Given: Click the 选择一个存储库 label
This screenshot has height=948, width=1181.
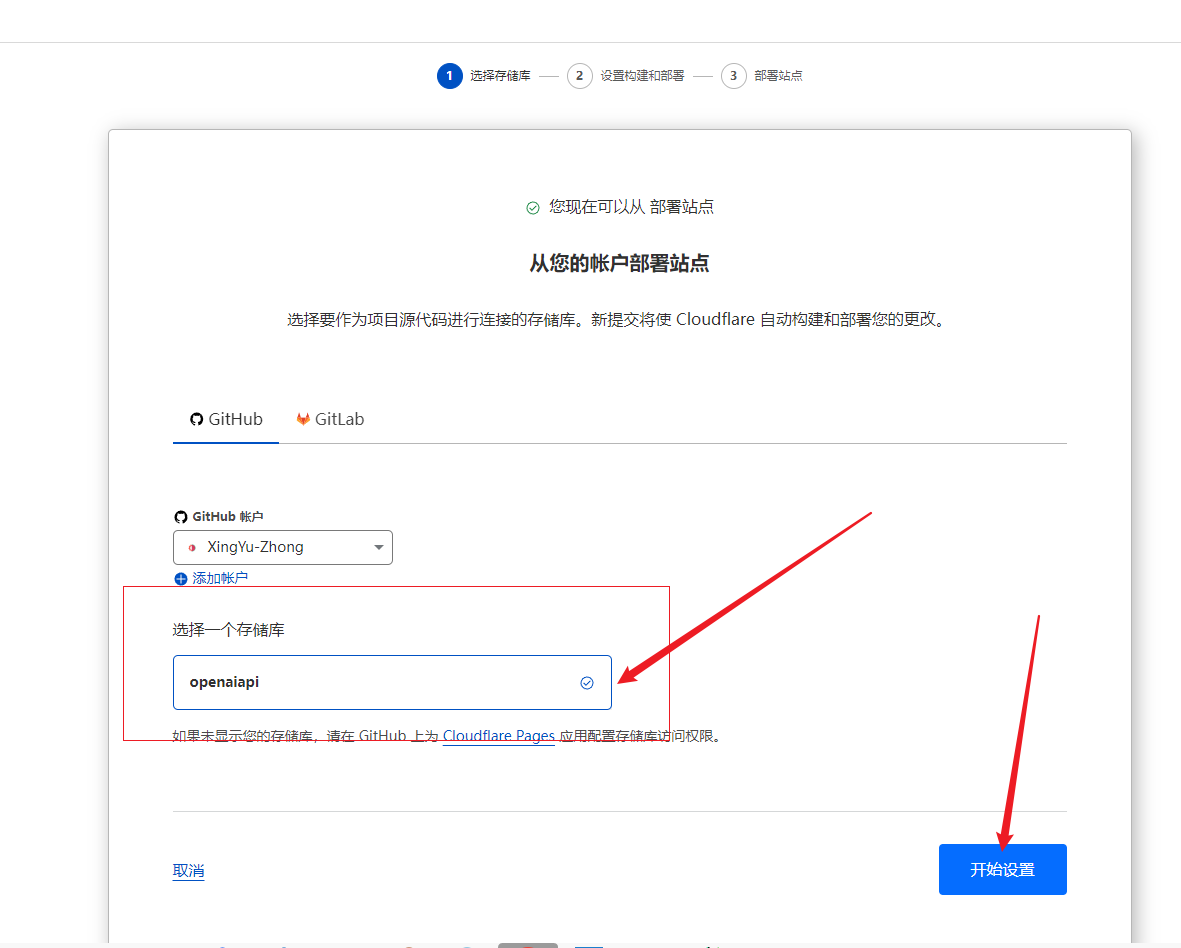Looking at the screenshot, I should pos(228,629).
